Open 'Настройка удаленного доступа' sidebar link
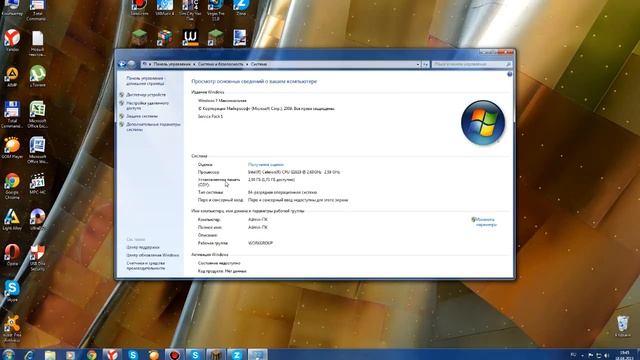 (x=147, y=106)
